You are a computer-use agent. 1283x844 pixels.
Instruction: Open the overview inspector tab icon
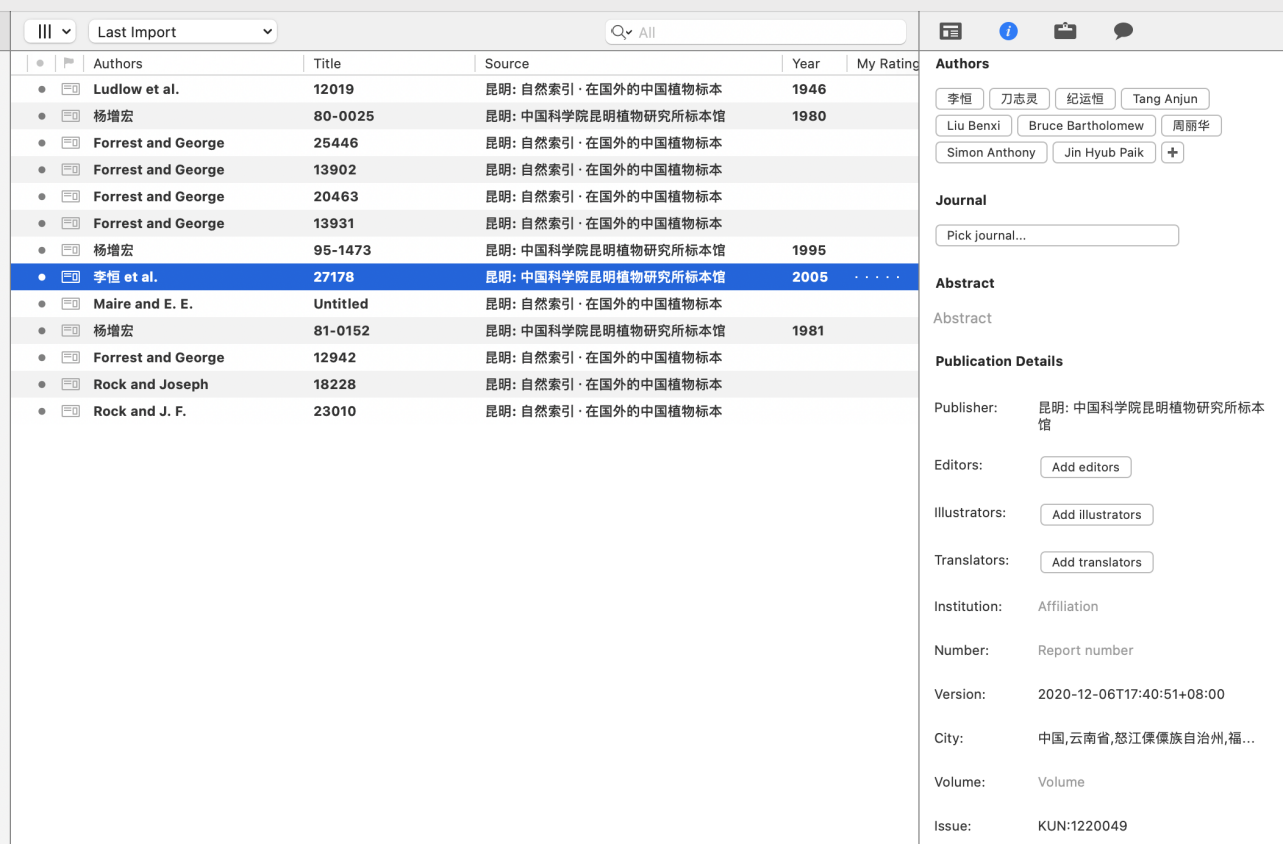pos(950,31)
